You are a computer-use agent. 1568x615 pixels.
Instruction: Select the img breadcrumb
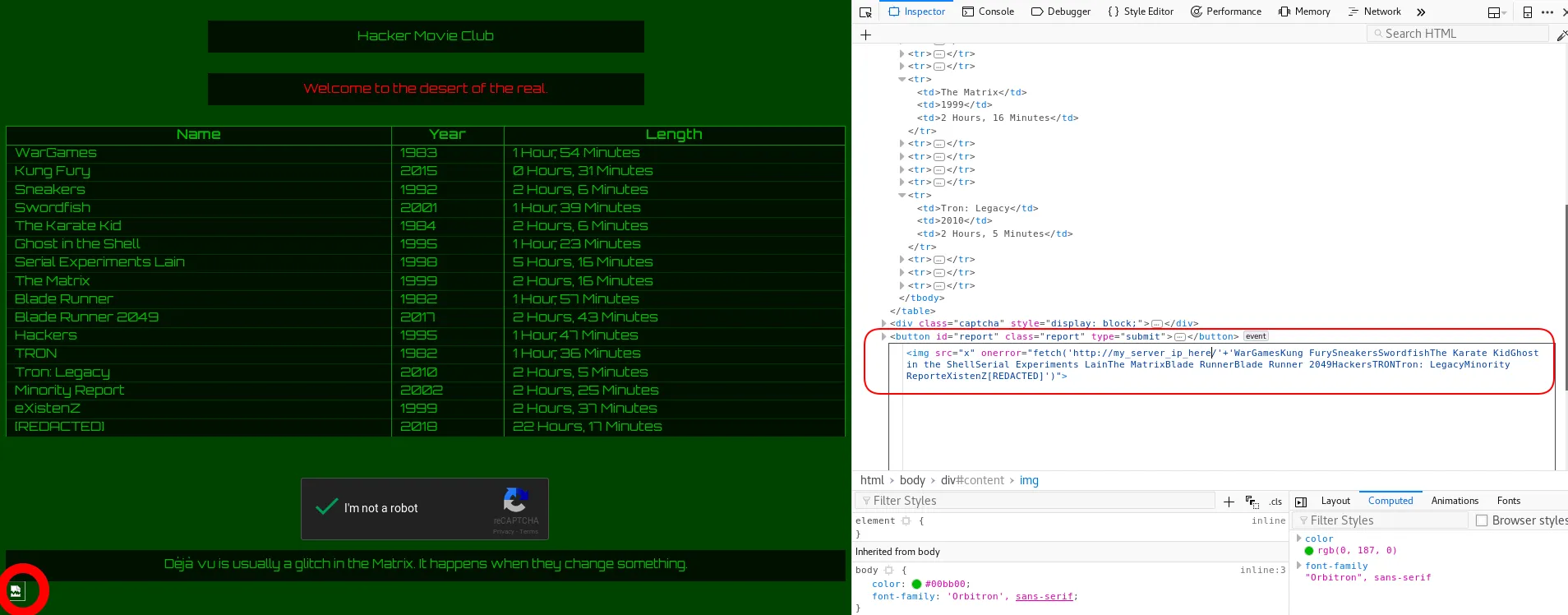click(x=1029, y=480)
